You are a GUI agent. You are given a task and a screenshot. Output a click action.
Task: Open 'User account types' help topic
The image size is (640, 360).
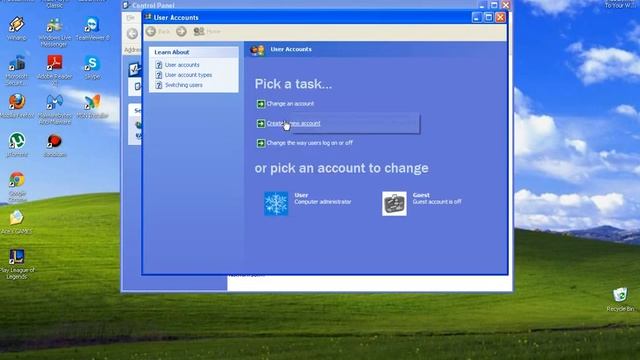(x=188, y=75)
